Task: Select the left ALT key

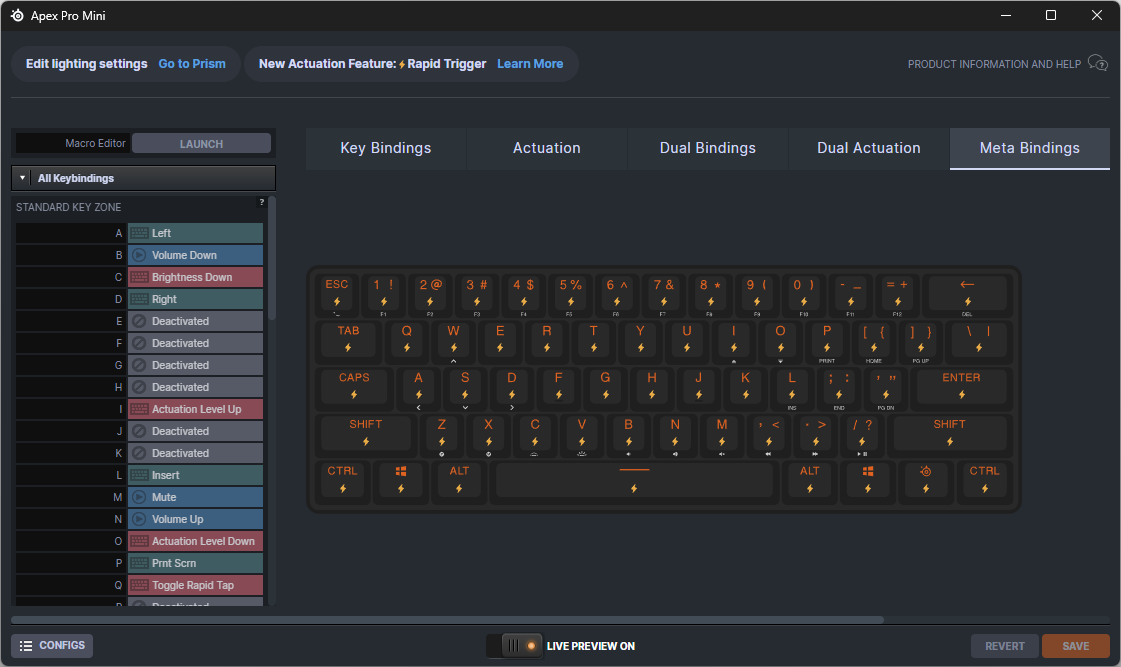Action: click(x=459, y=479)
